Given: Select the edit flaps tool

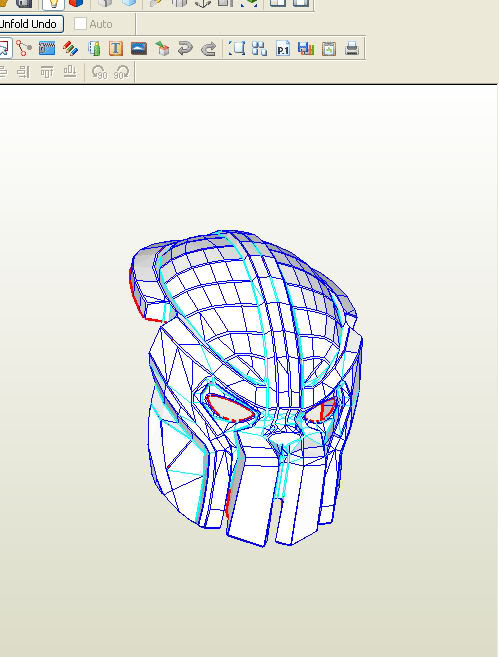Looking at the screenshot, I should point(47,48).
